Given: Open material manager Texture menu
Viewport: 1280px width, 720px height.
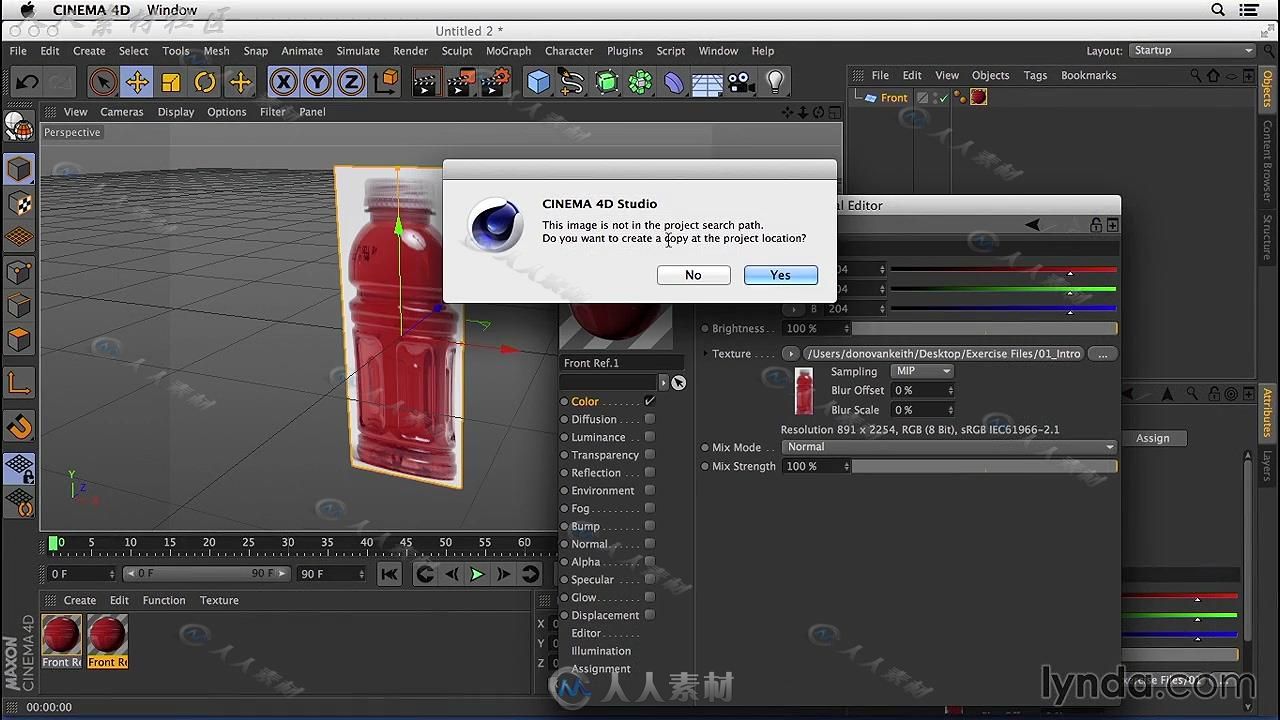Looking at the screenshot, I should point(219,600).
